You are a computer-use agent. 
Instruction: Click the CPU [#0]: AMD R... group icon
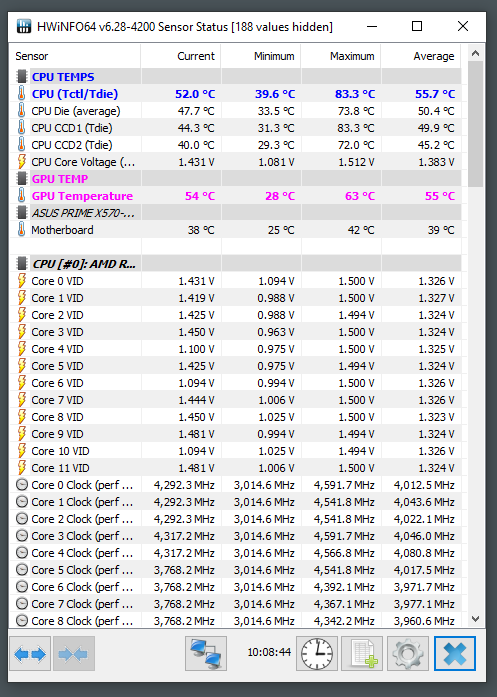pos(21,264)
